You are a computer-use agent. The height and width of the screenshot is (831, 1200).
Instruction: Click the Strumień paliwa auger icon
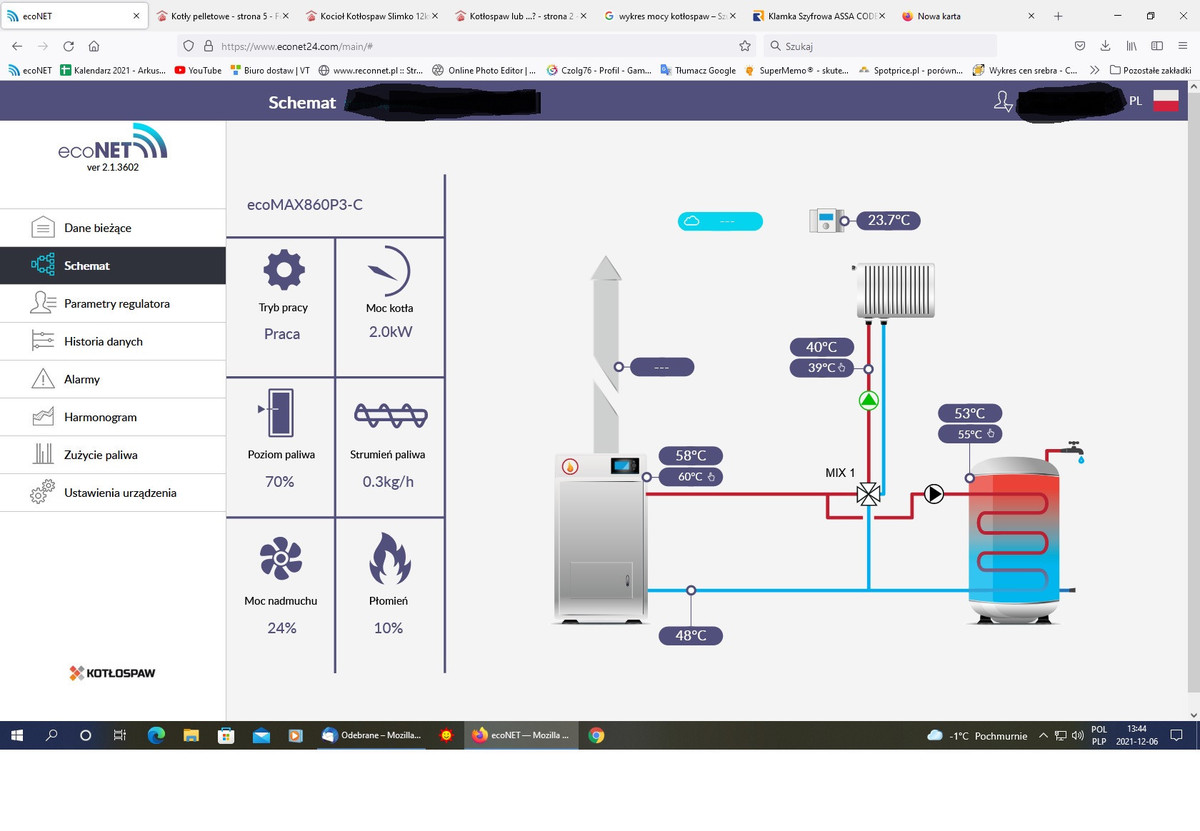pos(389,414)
